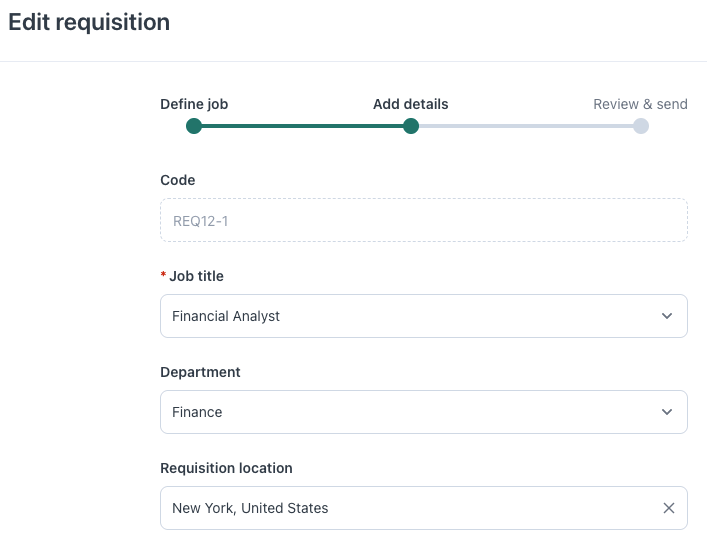Click the Define job step circle
707x535 pixels.
pos(194,126)
